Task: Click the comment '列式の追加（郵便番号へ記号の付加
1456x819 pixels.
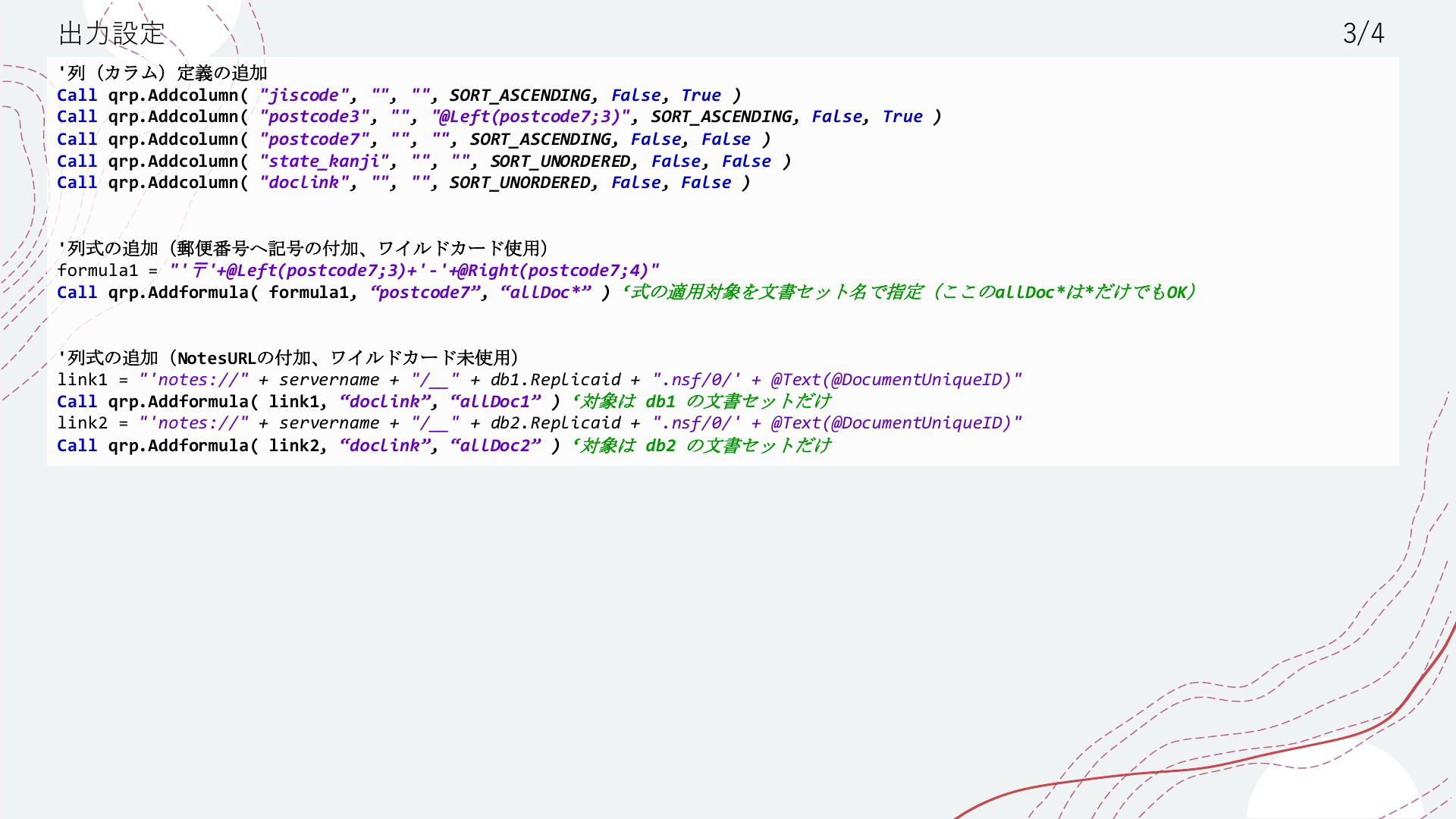Action: click(304, 249)
